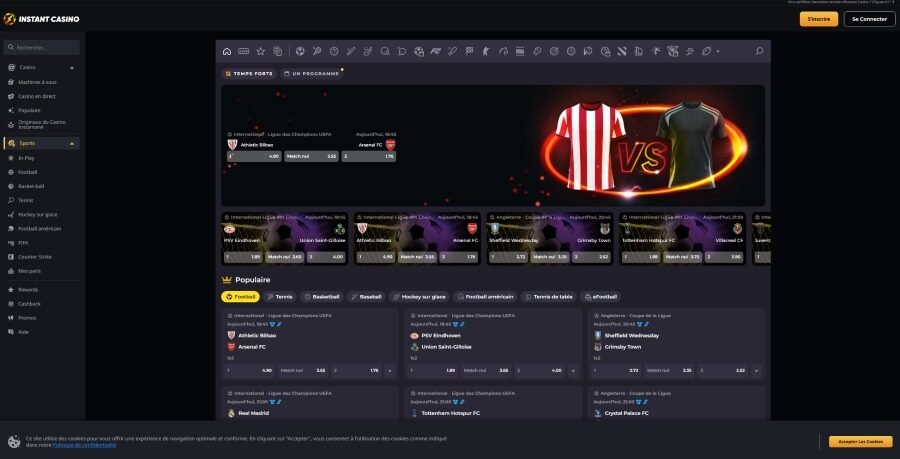Open the Politique de confidentialité link
The height and width of the screenshot is (459, 900).
click(x=84, y=445)
